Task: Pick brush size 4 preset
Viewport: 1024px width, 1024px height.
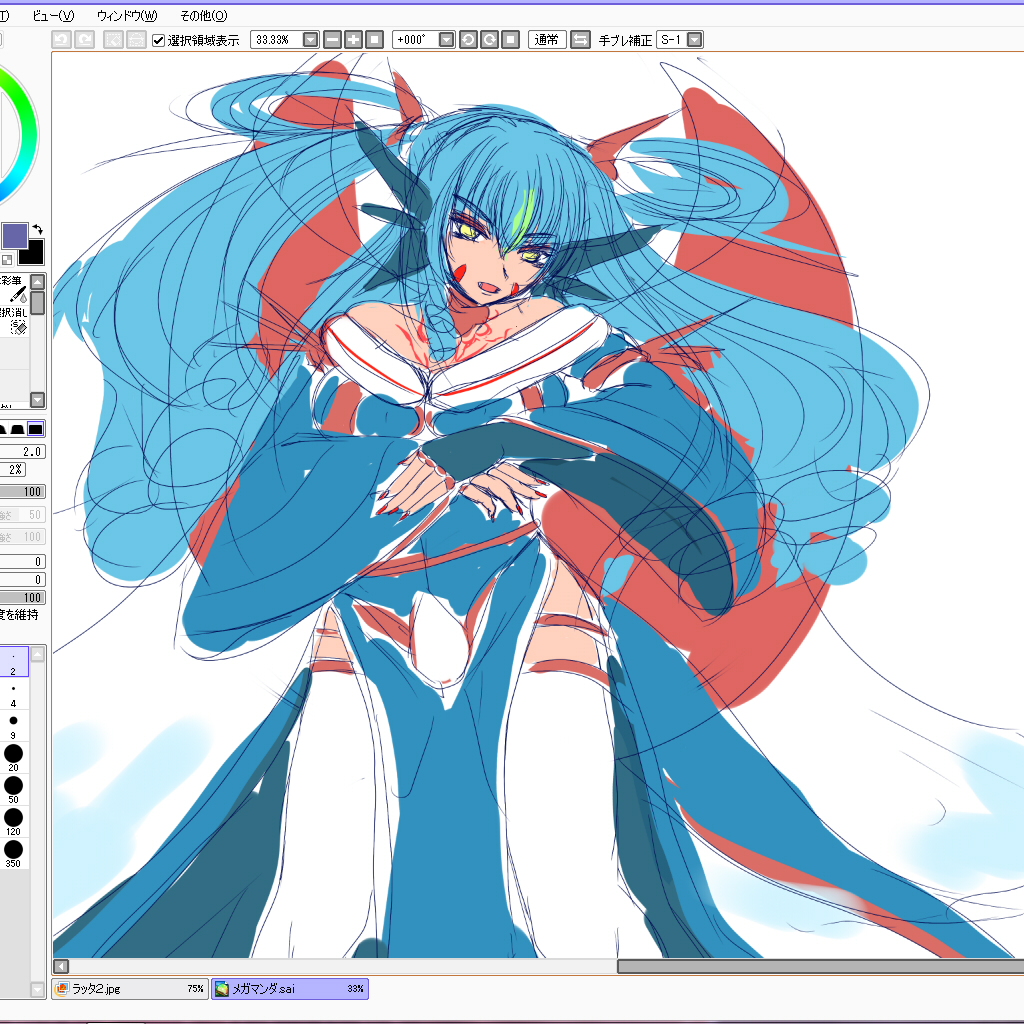Action: [x=13, y=694]
